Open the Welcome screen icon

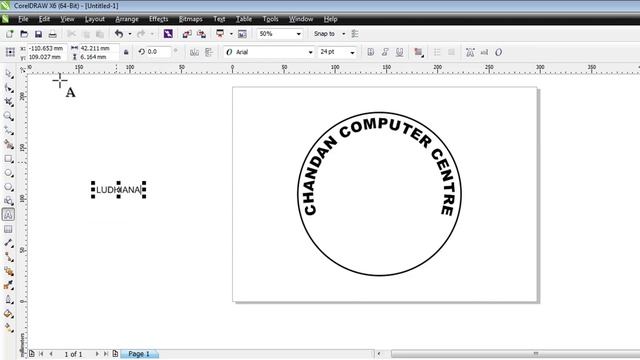(242, 34)
